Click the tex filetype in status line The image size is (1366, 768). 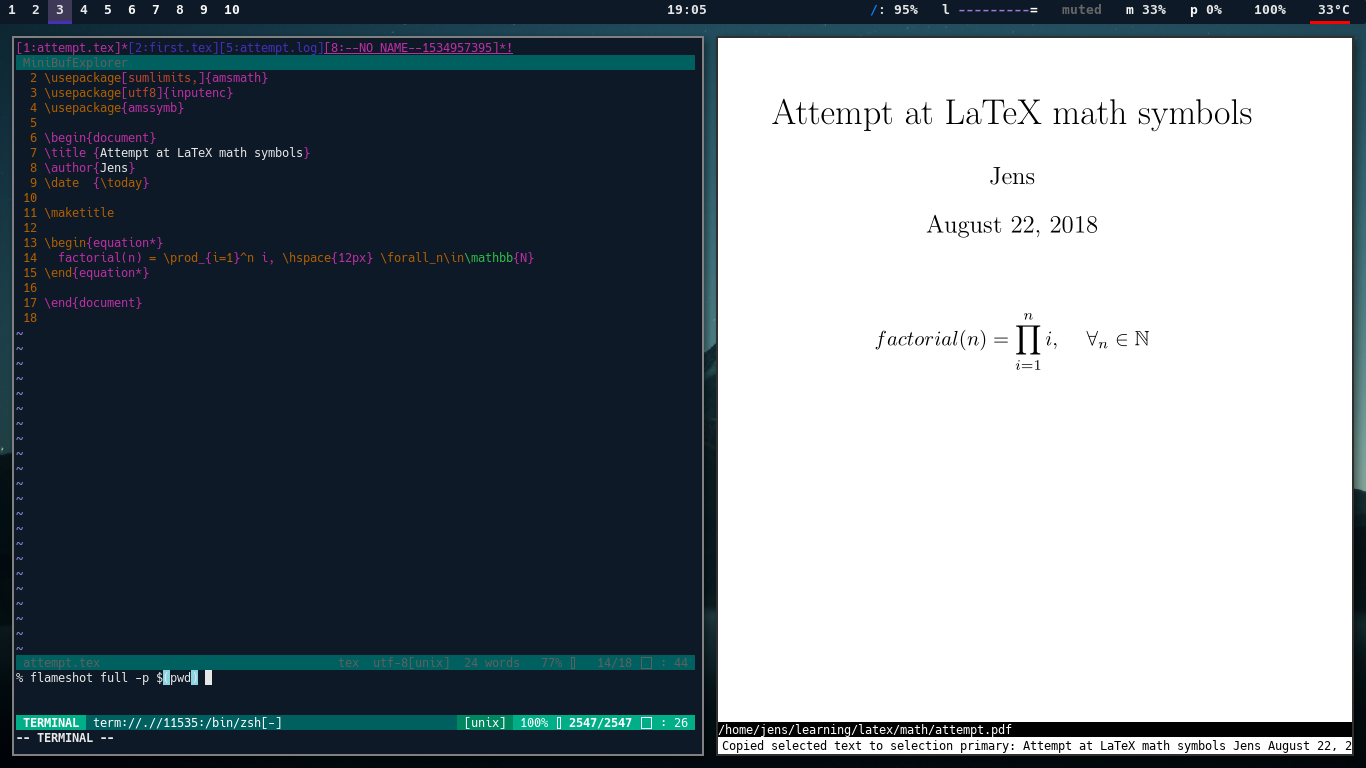click(x=348, y=663)
